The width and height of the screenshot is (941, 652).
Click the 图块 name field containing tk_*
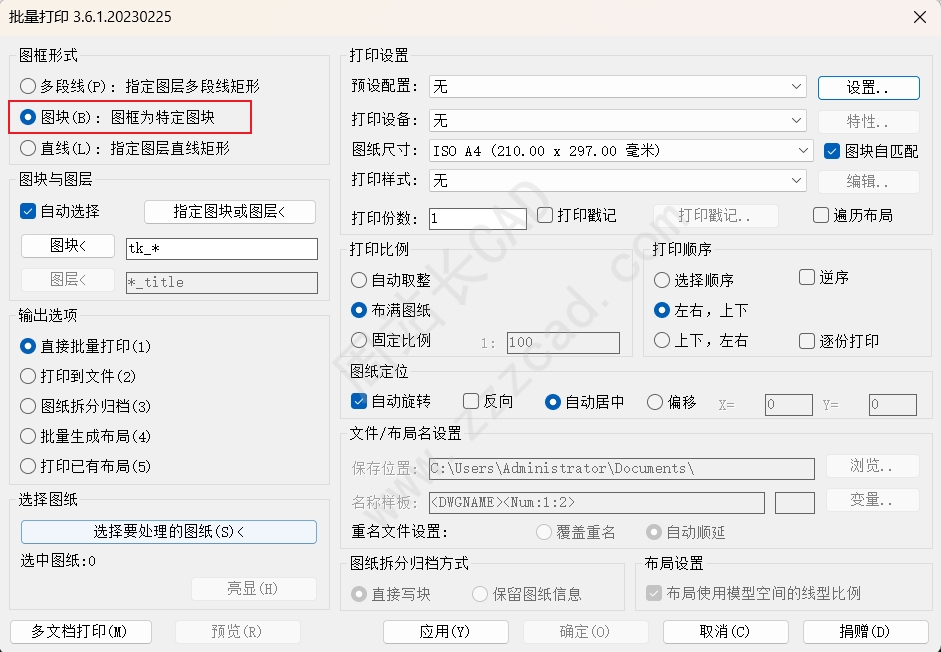[x=221, y=249]
